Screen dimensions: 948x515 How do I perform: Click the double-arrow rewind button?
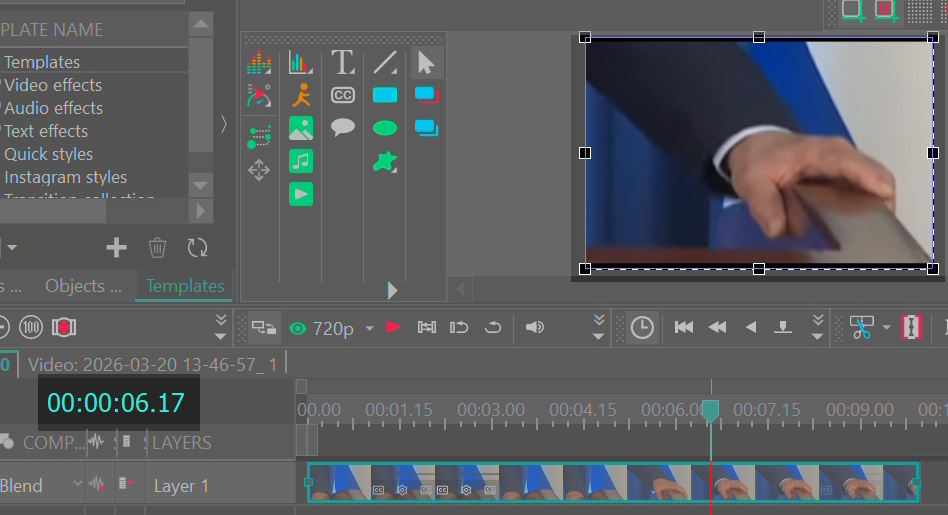pyautogui.click(x=718, y=328)
